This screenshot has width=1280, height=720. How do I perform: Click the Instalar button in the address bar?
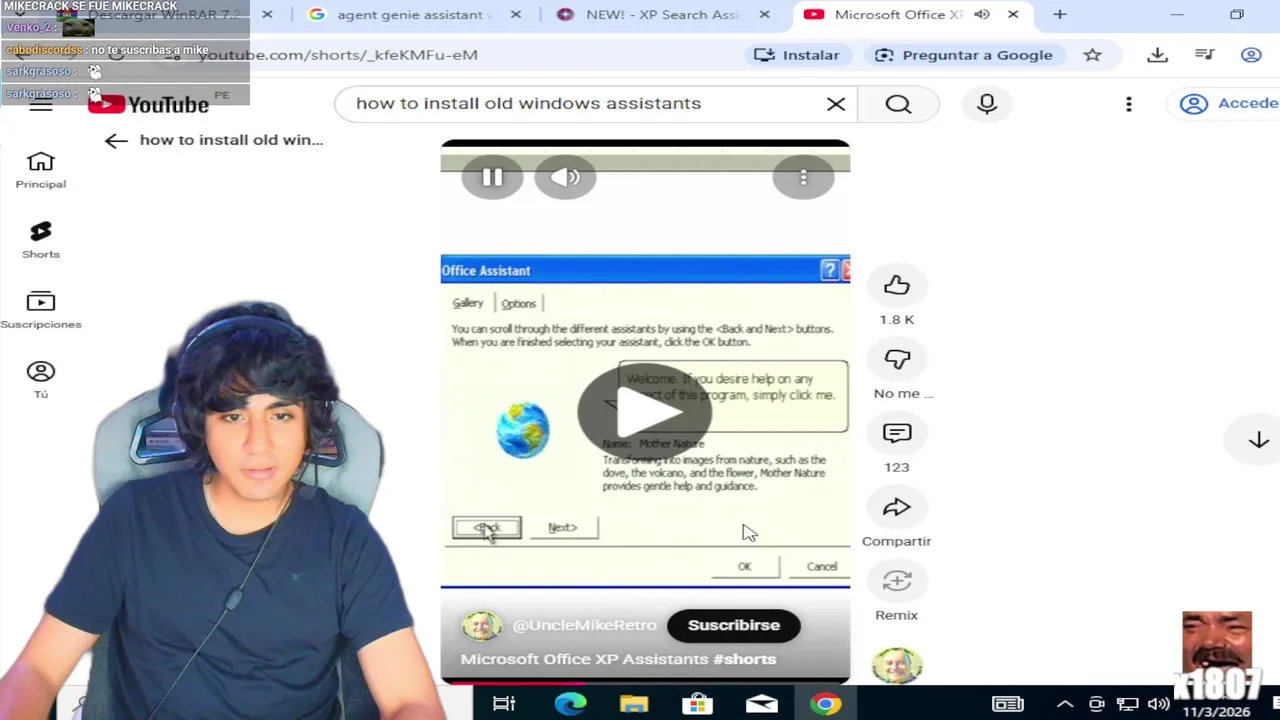[x=797, y=55]
